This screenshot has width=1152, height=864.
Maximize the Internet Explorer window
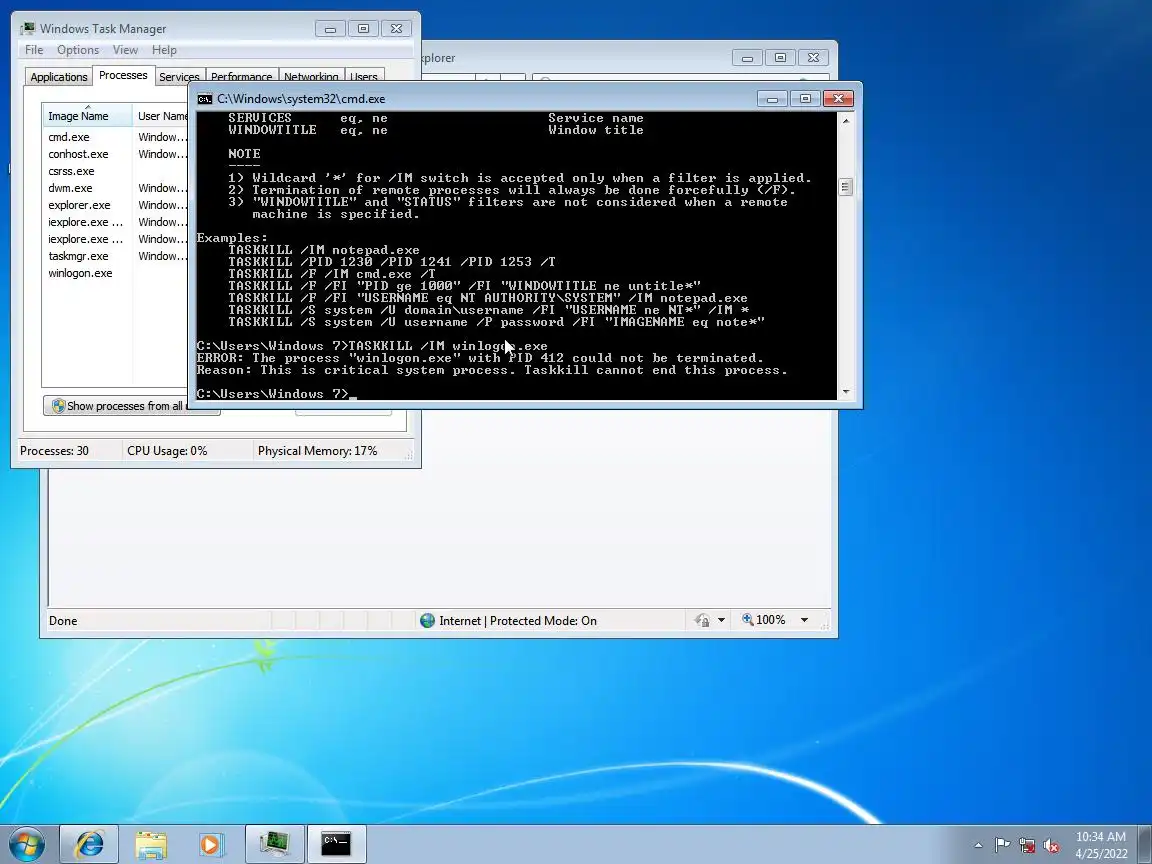click(780, 58)
